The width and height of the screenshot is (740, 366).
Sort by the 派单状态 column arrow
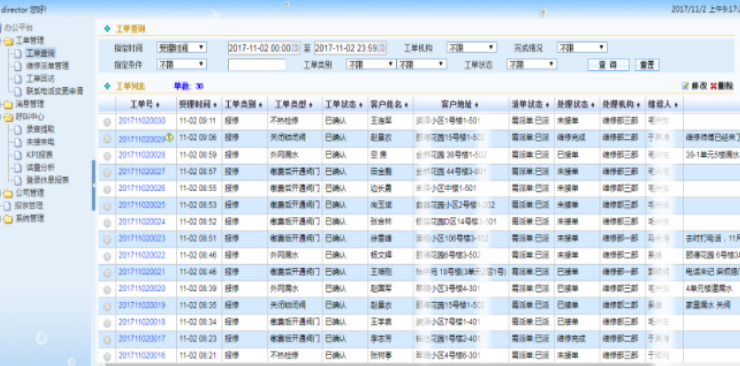point(547,105)
